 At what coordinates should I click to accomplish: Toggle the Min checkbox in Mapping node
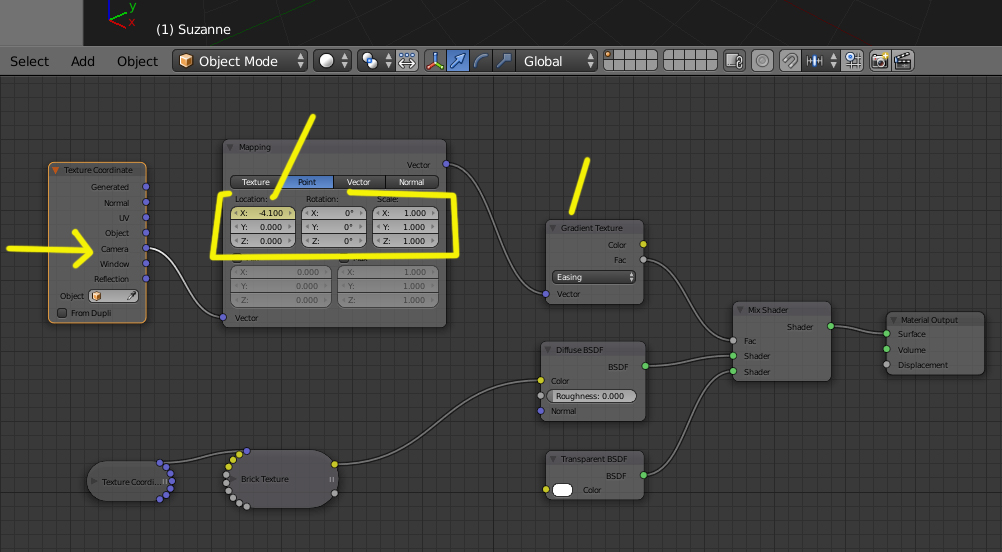(237, 259)
